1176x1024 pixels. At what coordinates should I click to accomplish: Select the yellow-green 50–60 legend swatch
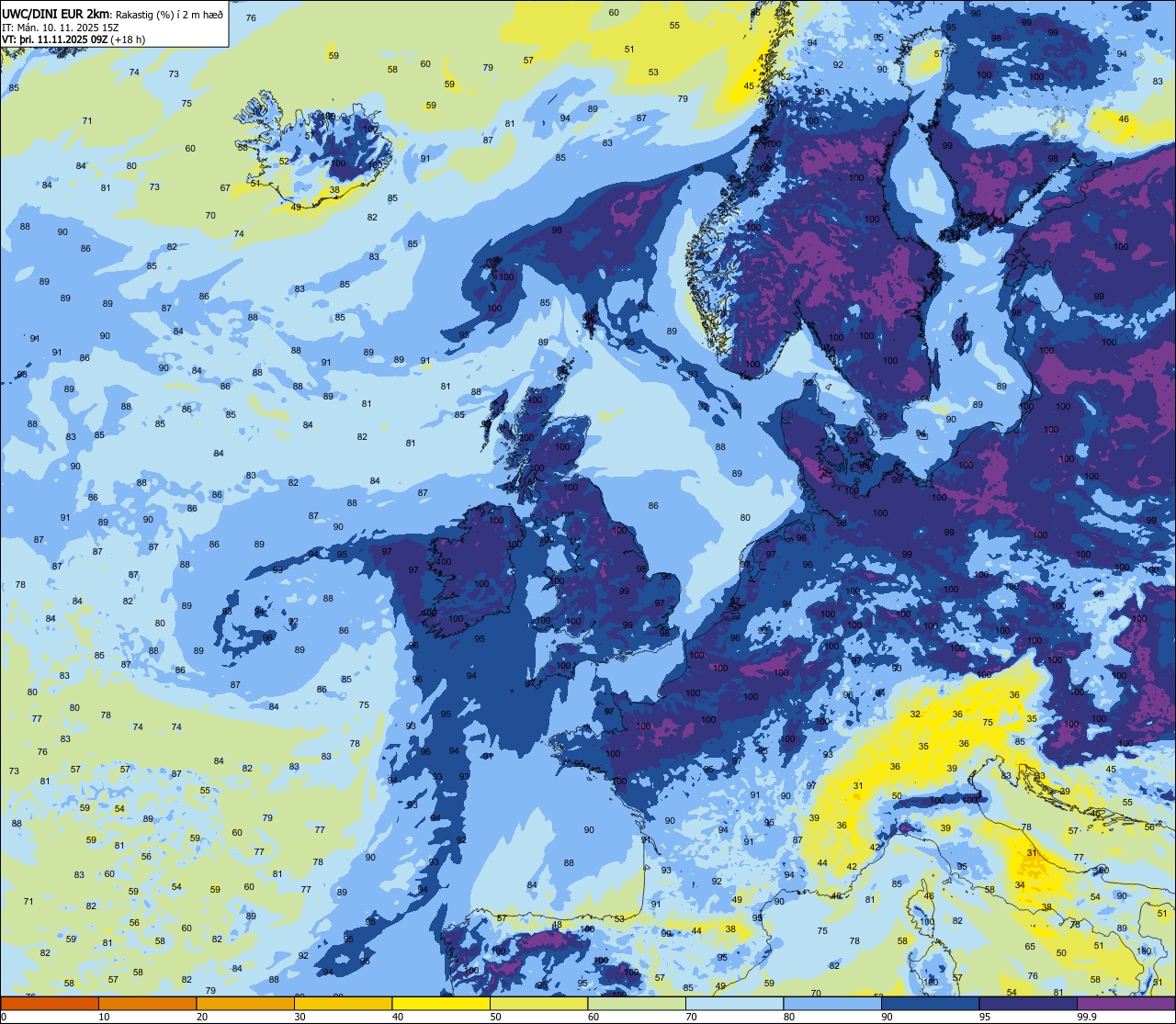coord(538,1003)
